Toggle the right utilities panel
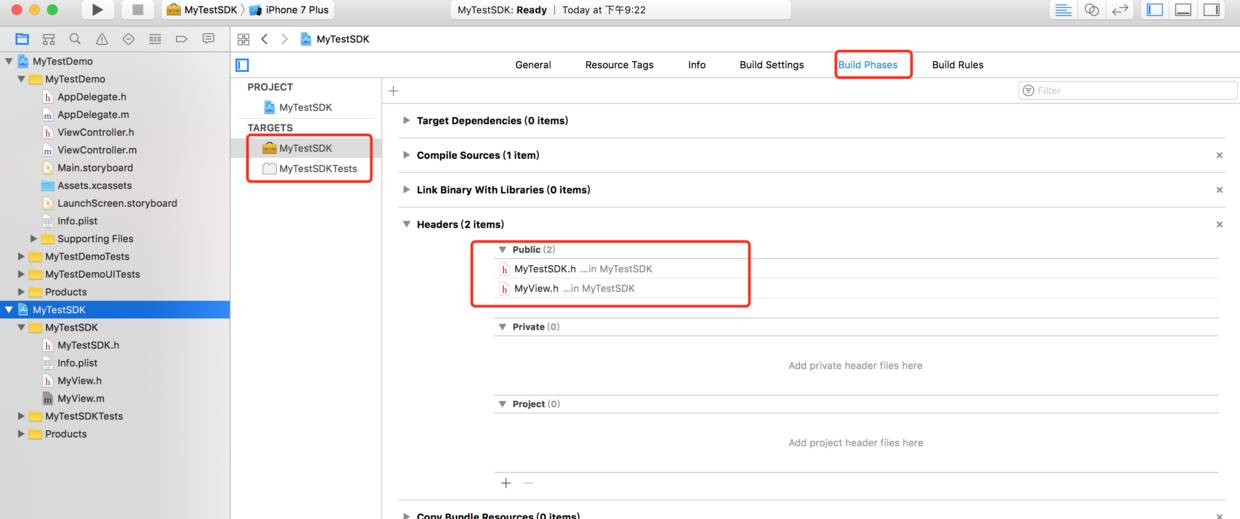The image size is (1240, 519). click(x=1211, y=10)
